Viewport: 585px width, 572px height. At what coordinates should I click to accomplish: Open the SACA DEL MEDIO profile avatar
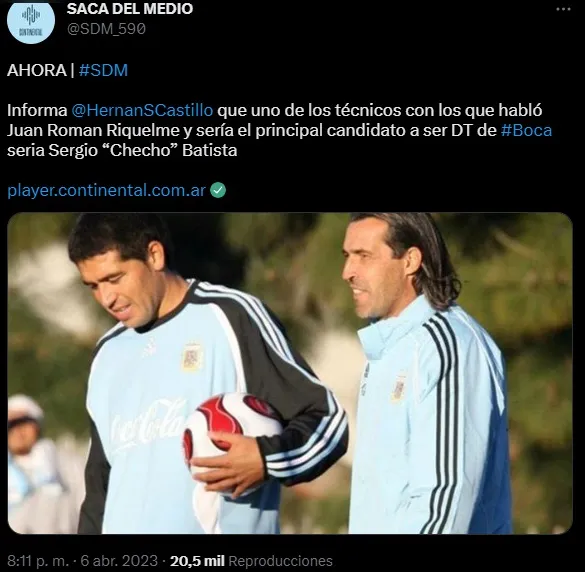click(31, 21)
